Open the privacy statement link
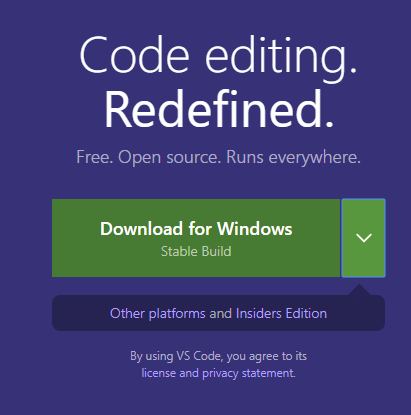Screen dimensions: 411x415 (x=248, y=373)
